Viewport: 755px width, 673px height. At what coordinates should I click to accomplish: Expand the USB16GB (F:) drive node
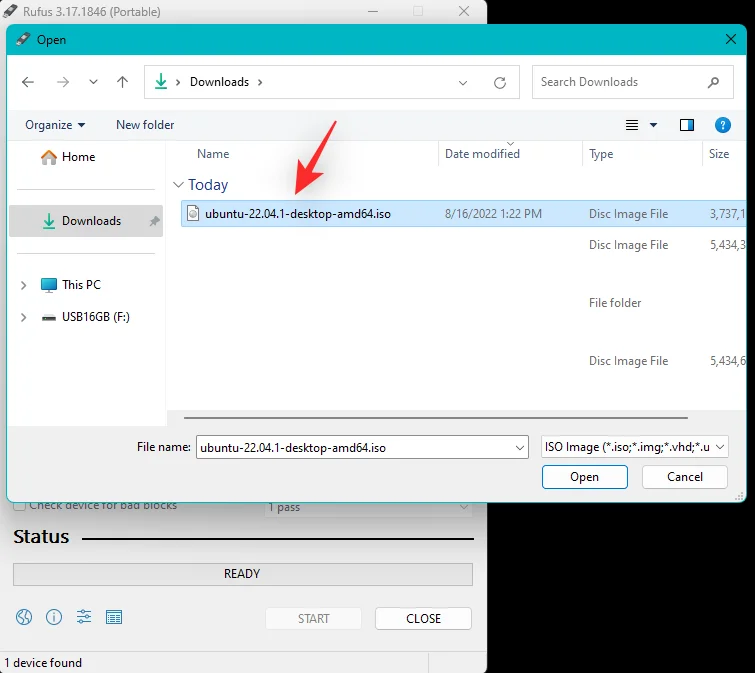(x=24, y=317)
